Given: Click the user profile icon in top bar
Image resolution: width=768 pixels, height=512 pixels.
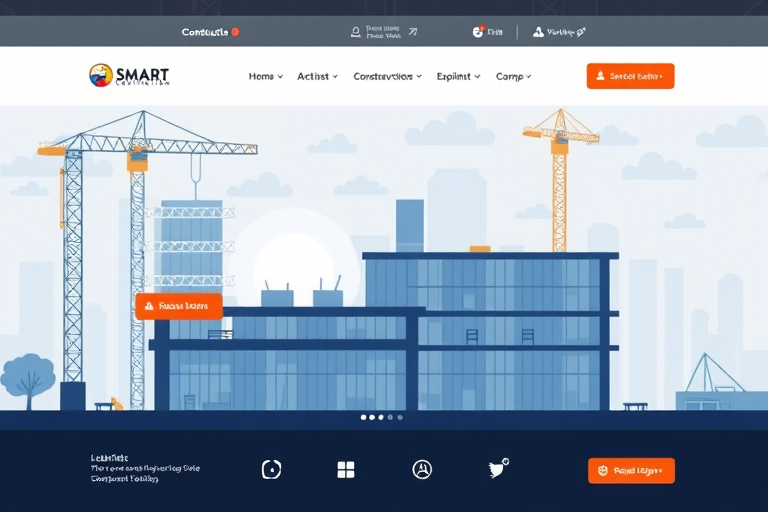Looking at the screenshot, I should [x=355, y=32].
